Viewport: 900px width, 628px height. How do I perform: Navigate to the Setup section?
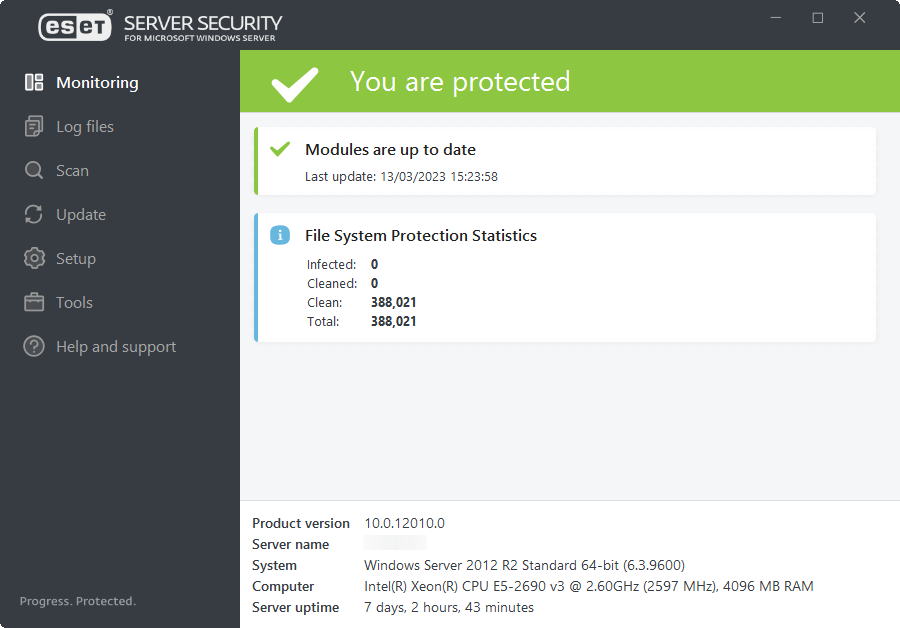(78, 258)
